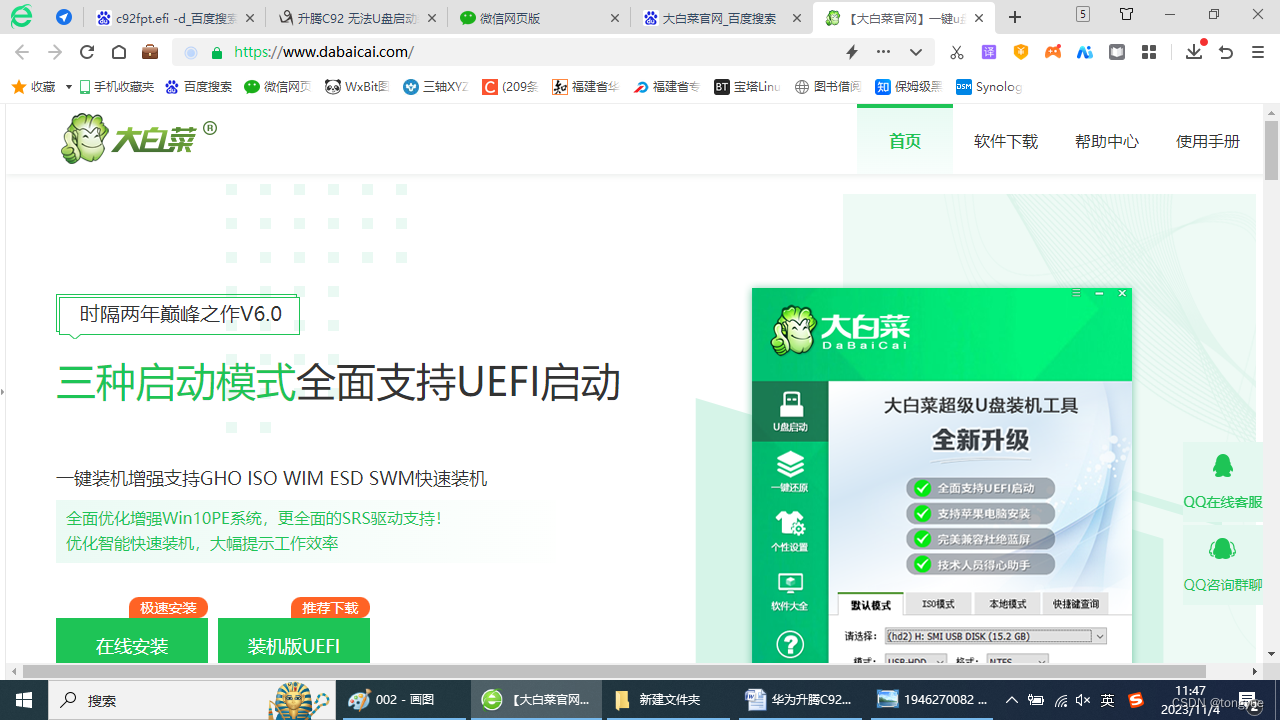The width and height of the screenshot is (1280, 720).
Task: Open the 图书借阅 bookmark
Action: 828,87
